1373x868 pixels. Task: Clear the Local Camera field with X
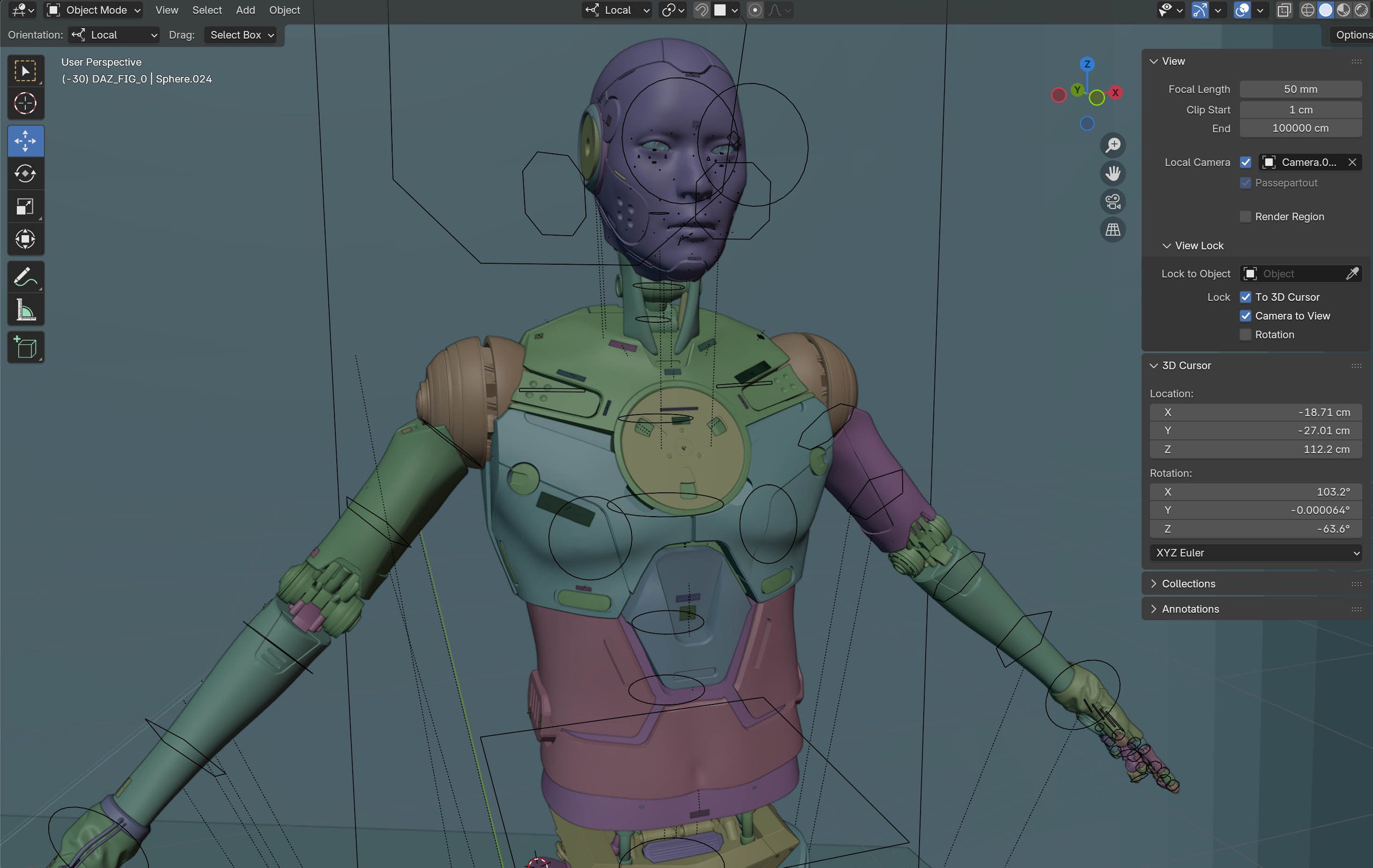pyautogui.click(x=1352, y=163)
